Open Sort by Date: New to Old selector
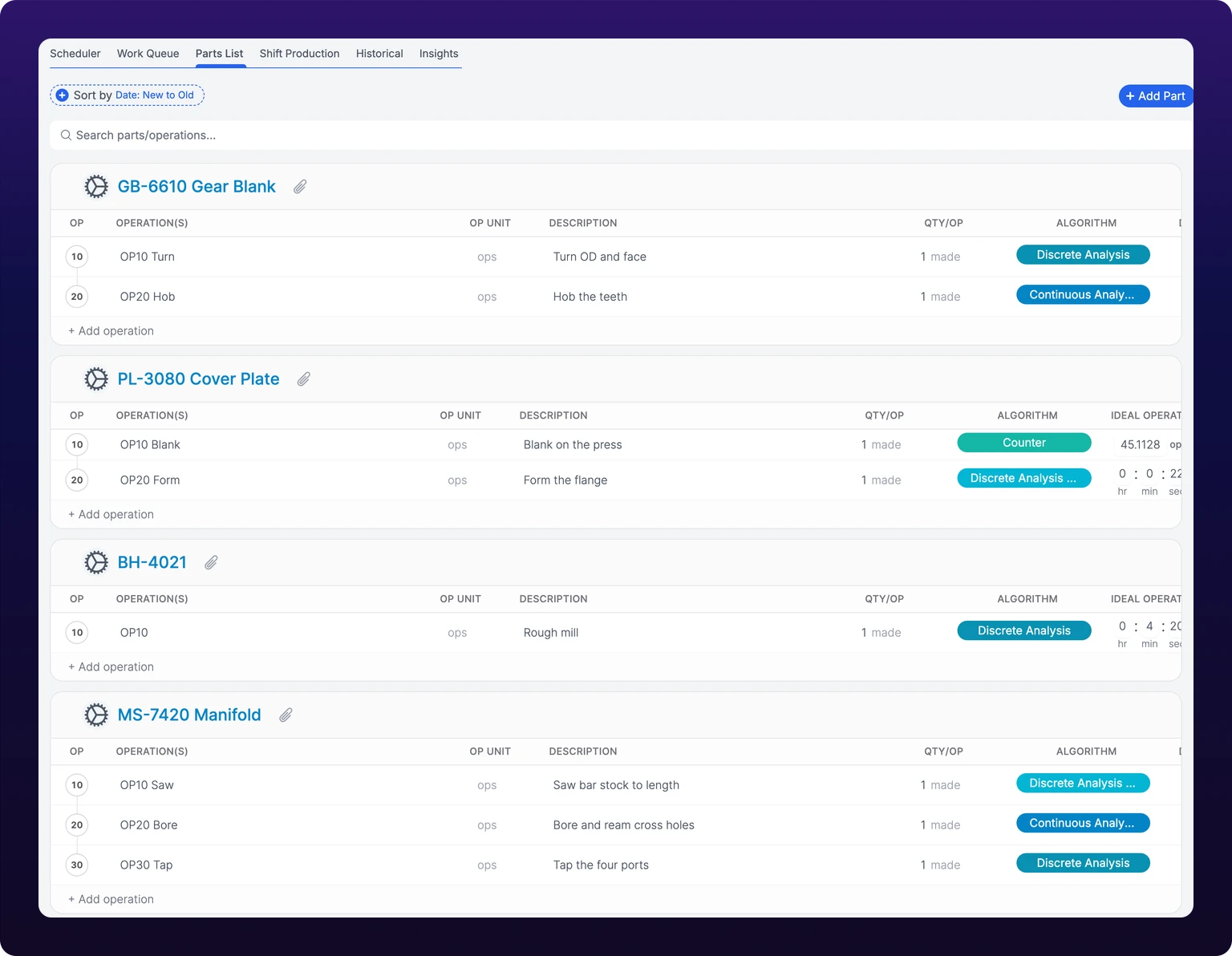The height and width of the screenshot is (956, 1232). pyautogui.click(x=128, y=95)
